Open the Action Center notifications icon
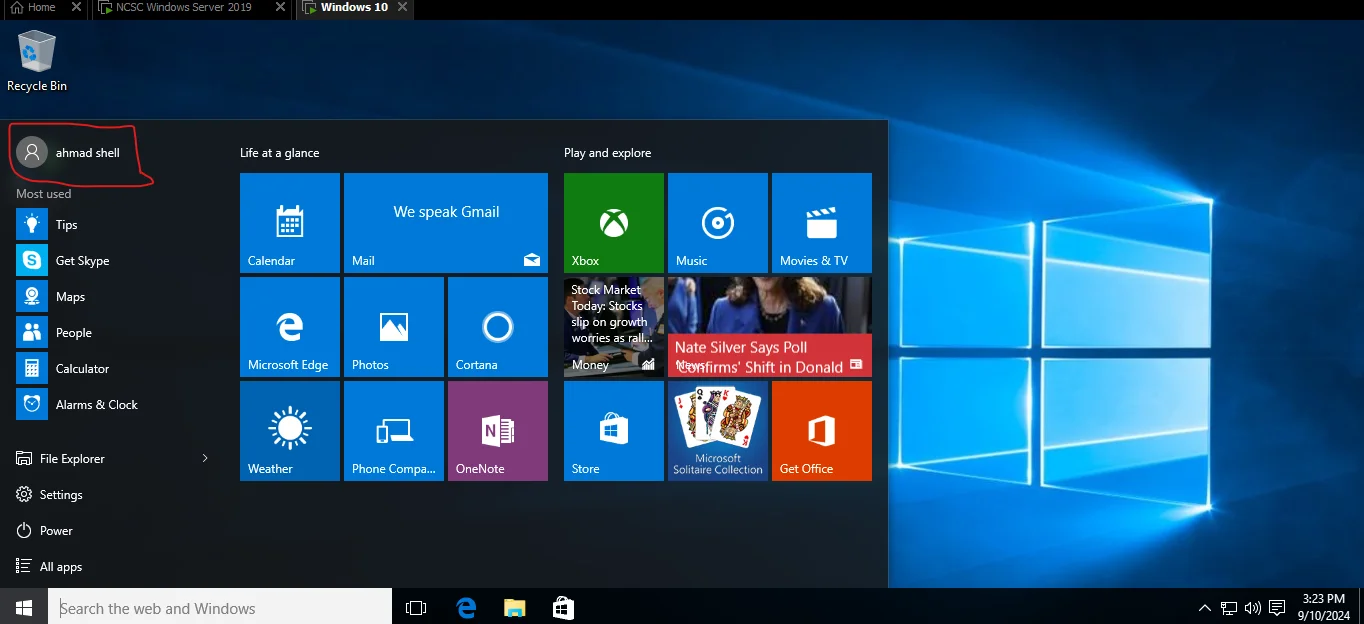Screen dimensions: 1364x624 [1277, 607]
